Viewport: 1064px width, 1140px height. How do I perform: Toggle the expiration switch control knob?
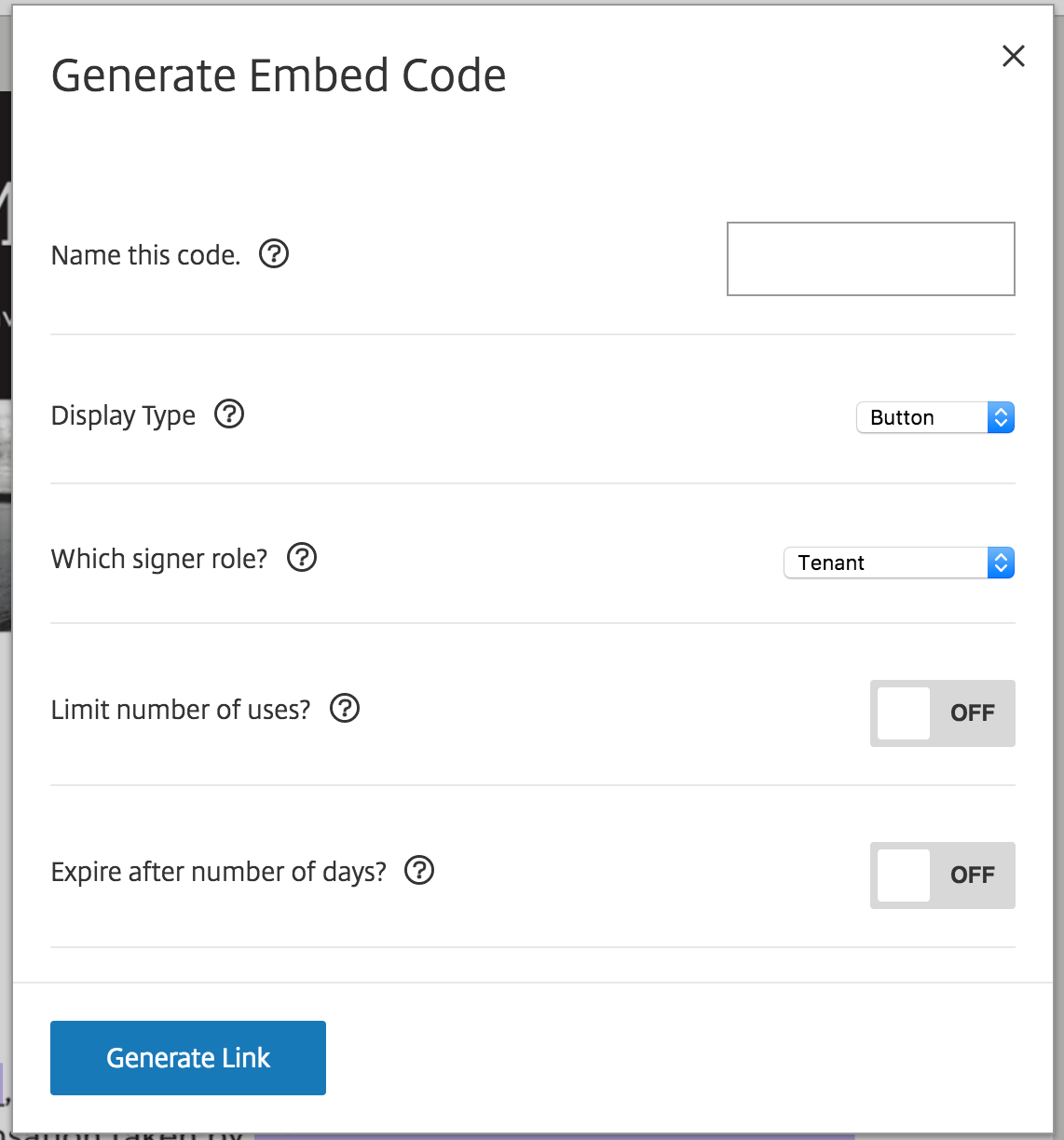pos(902,875)
